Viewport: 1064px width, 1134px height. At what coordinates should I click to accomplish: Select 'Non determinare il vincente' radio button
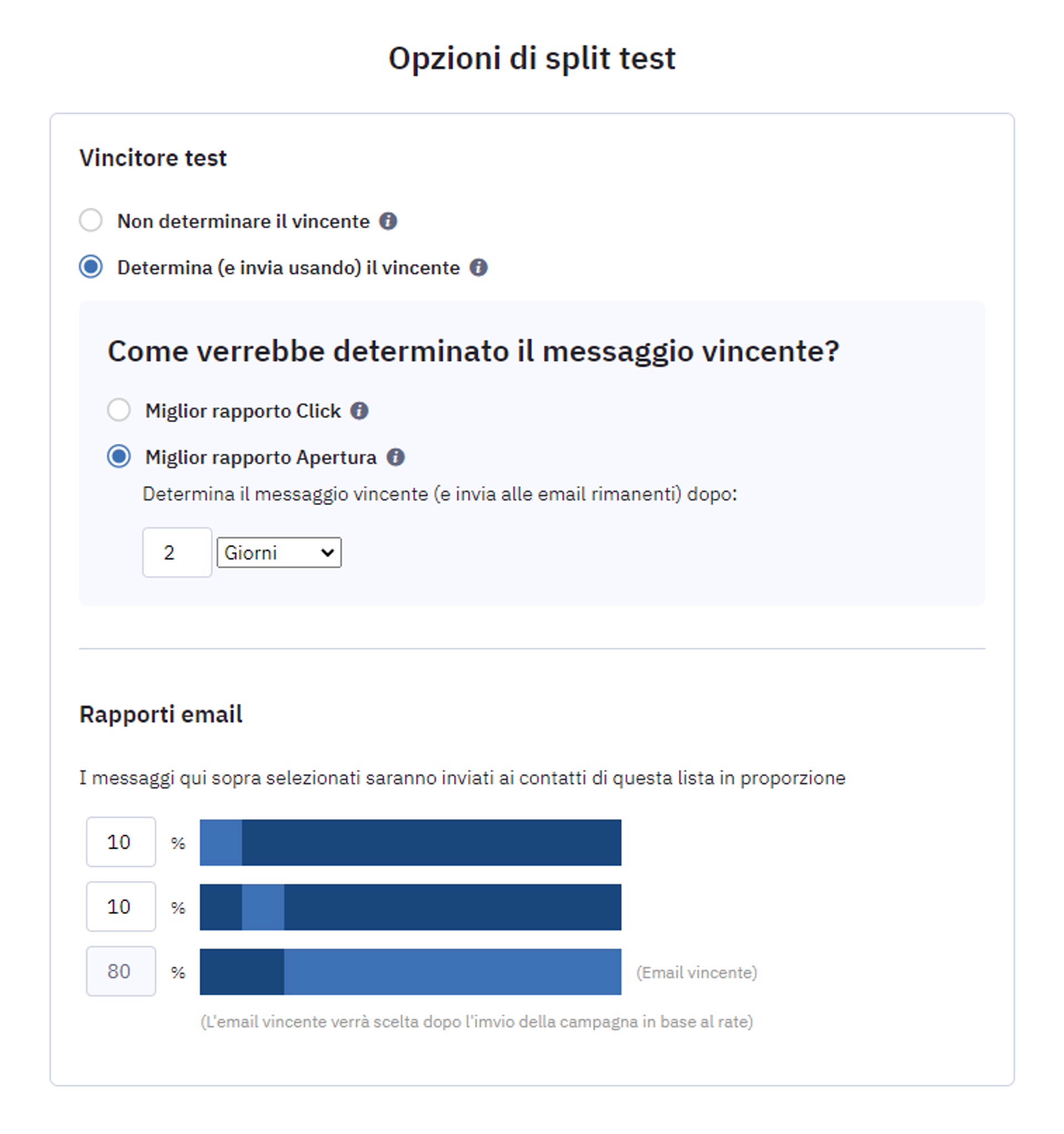tap(91, 220)
